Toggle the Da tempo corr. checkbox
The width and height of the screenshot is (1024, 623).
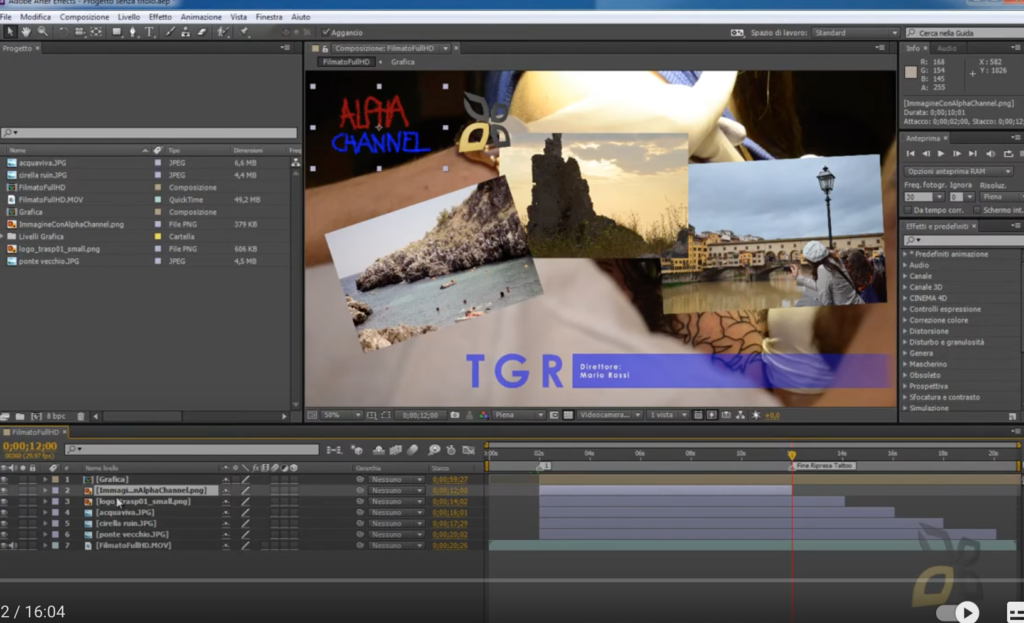tap(907, 210)
